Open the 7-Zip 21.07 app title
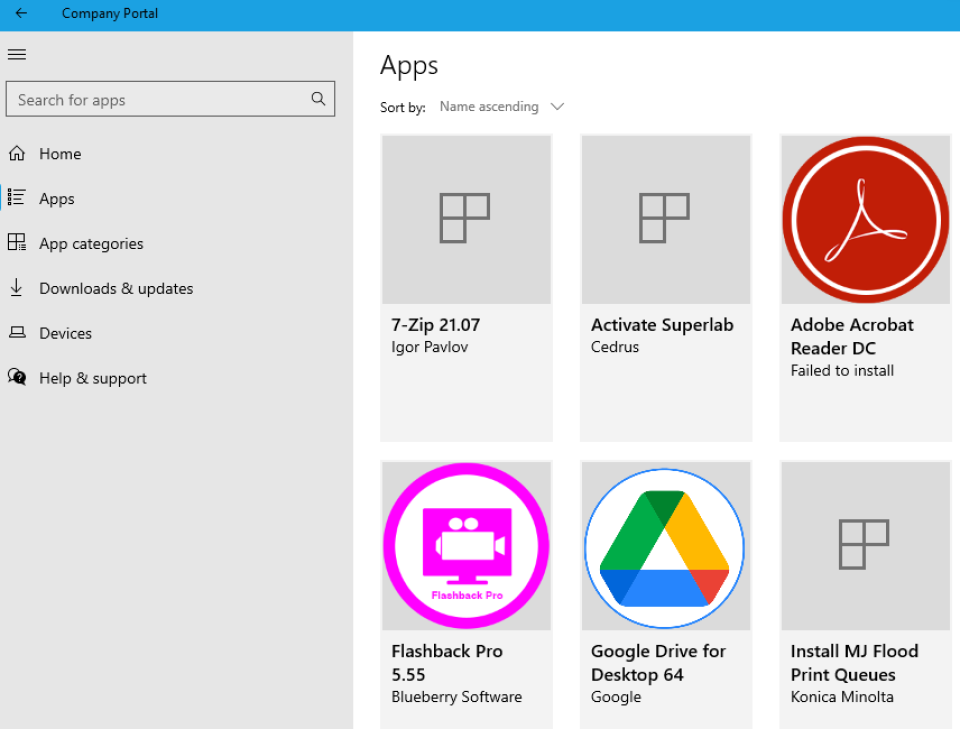 (436, 324)
